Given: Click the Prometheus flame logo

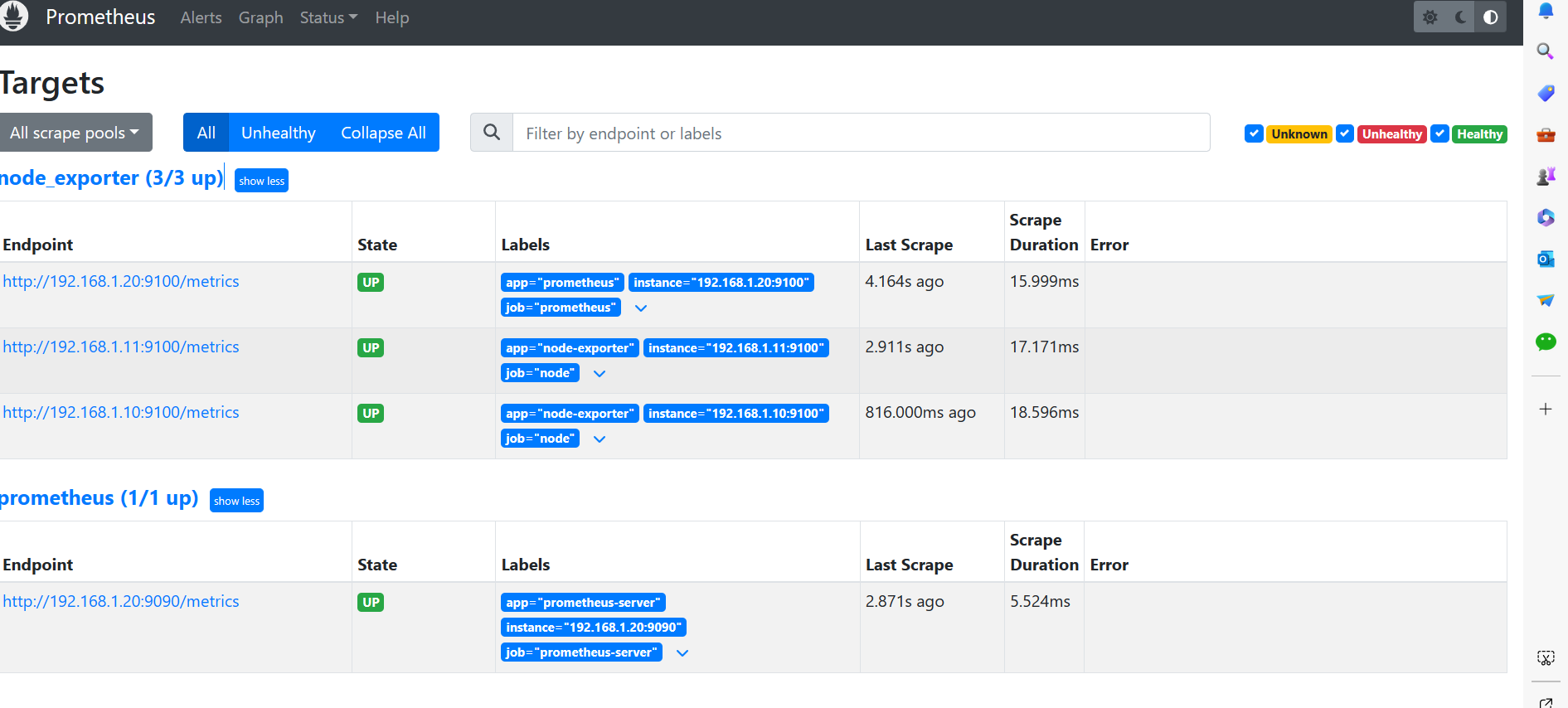Looking at the screenshot, I should click(x=13, y=17).
